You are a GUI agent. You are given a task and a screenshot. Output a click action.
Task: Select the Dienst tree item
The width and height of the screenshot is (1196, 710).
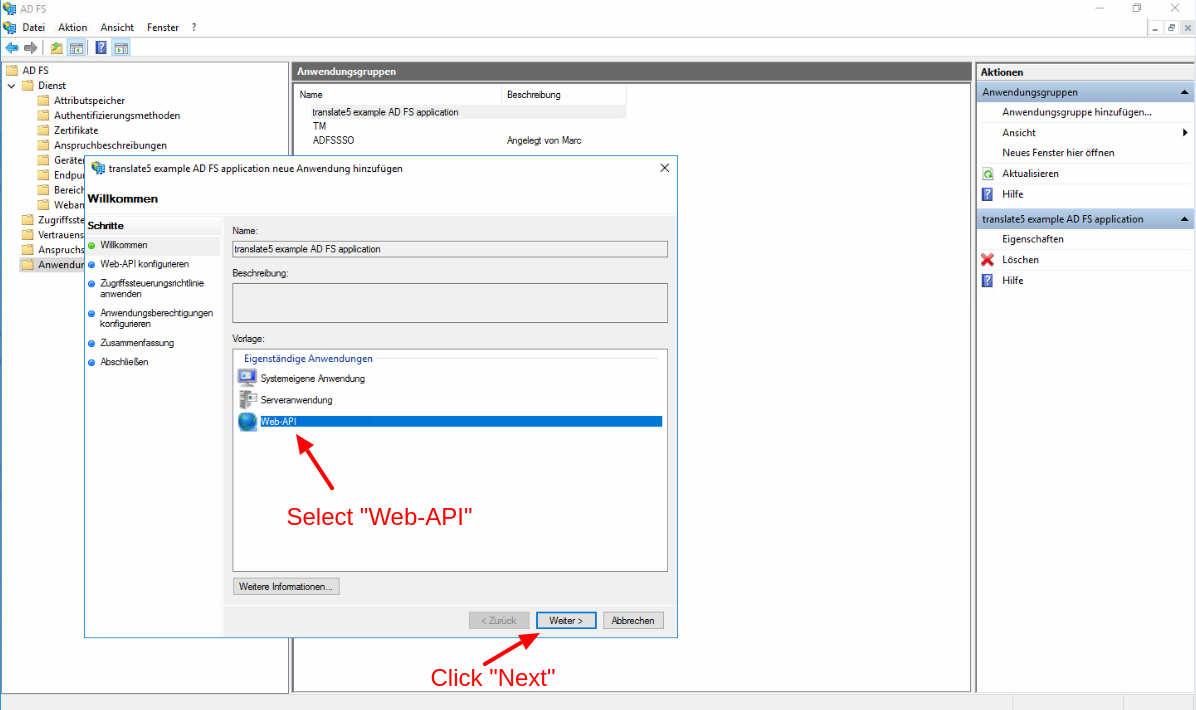tap(52, 86)
